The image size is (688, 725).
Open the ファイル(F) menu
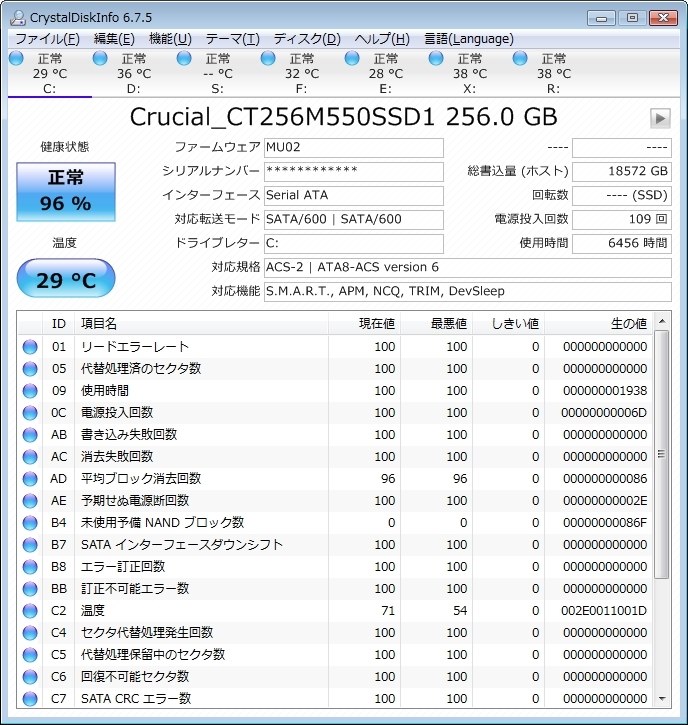tap(48, 39)
